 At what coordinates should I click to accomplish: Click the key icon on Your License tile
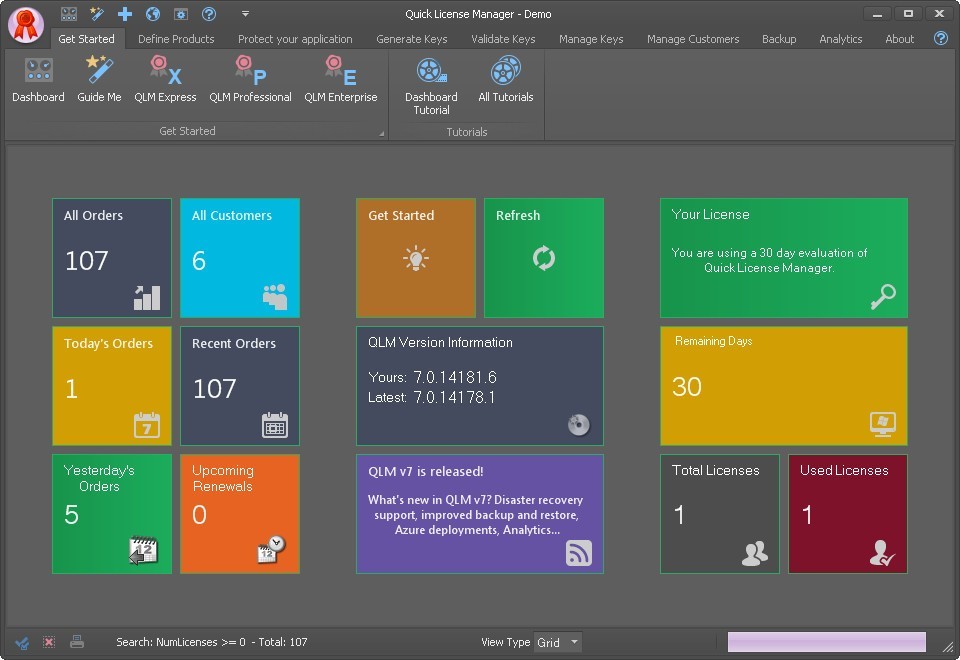tap(883, 297)
